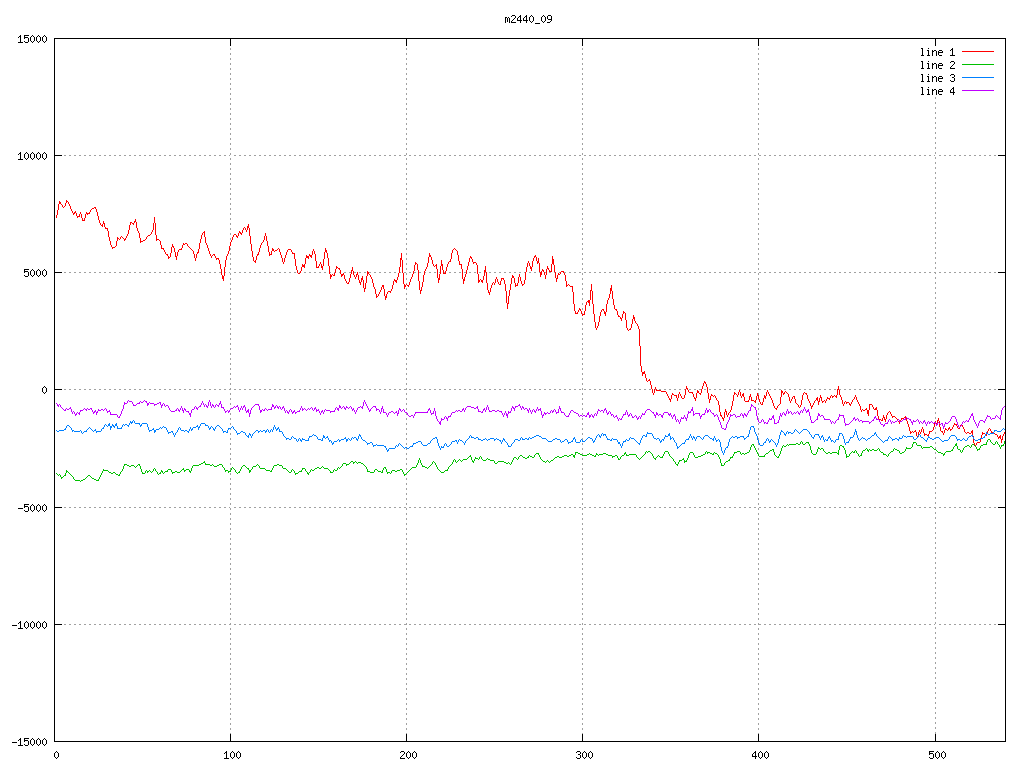Click the green line sample in legend
Viewport: 1024px width, 768px height.
(x=978, y=65)
